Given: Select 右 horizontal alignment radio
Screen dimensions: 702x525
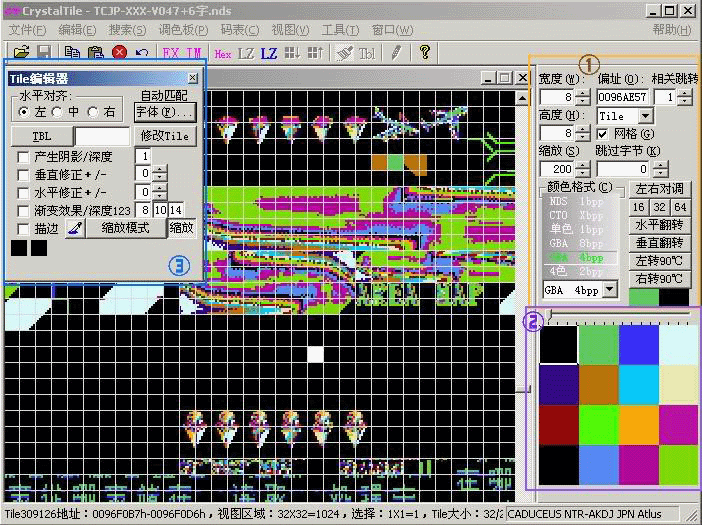Looking at the screenshot, I should (x=93, y=111).
